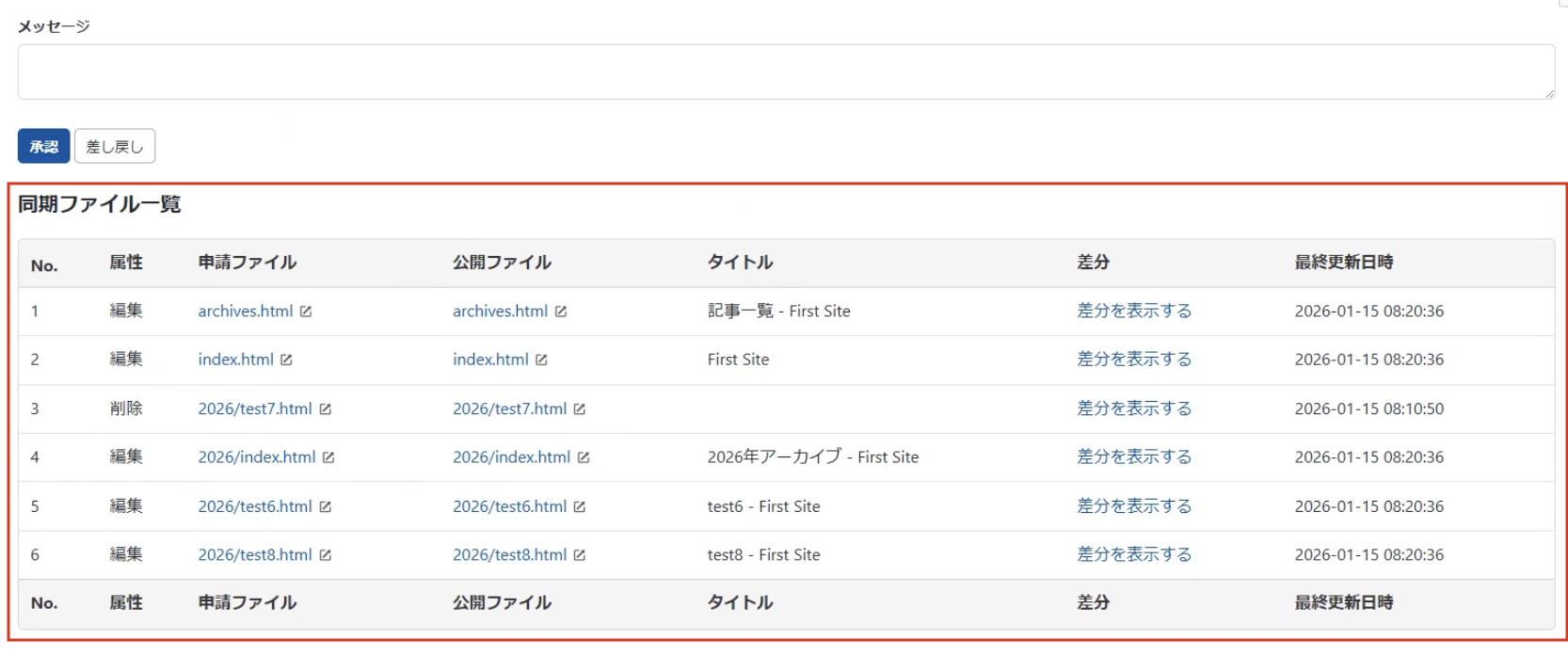Open request file link 2026/test6.html
Viewport: 1568px width, 672px height.
(254, 506)
